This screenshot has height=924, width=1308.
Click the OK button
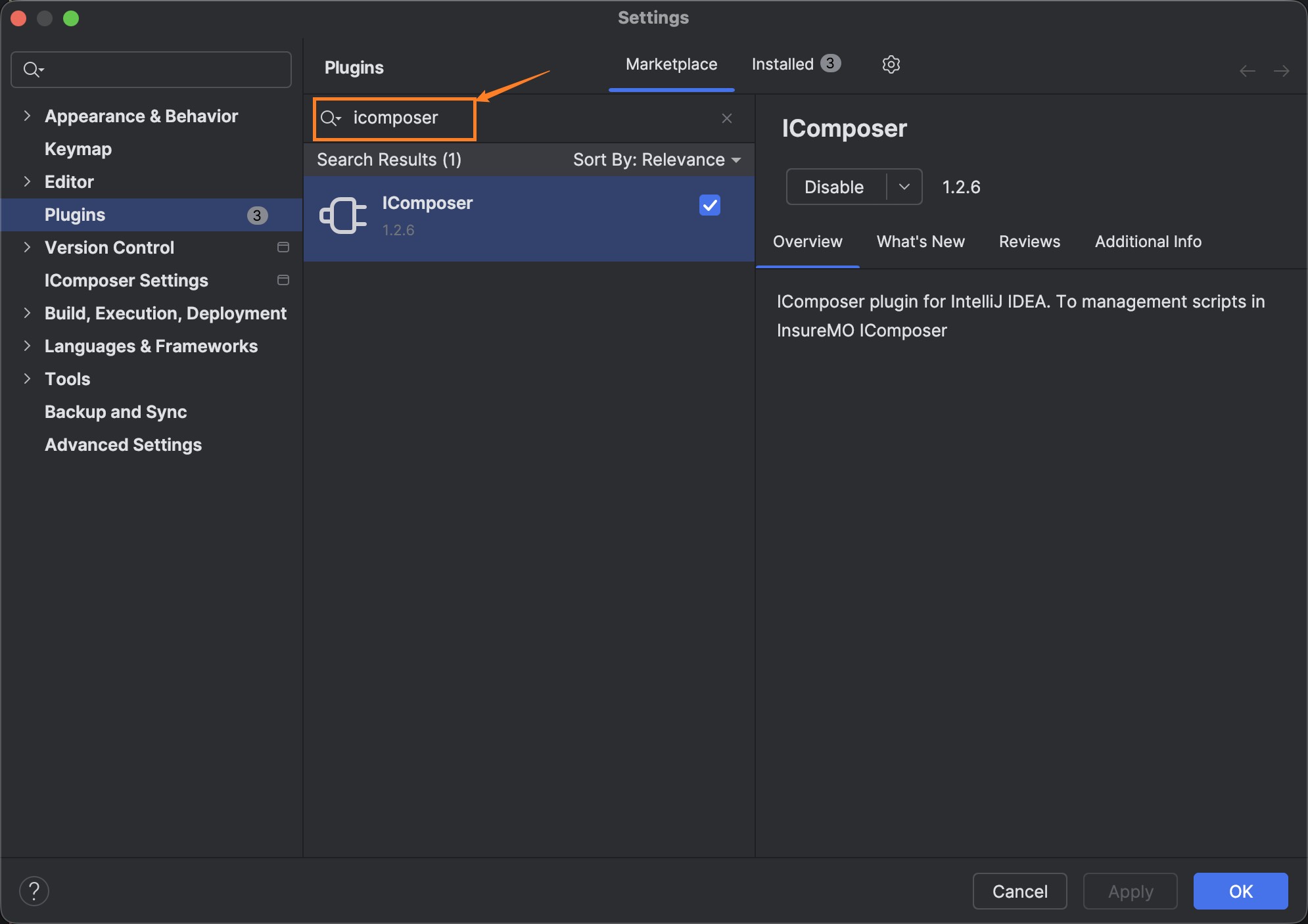[1240, 891]
